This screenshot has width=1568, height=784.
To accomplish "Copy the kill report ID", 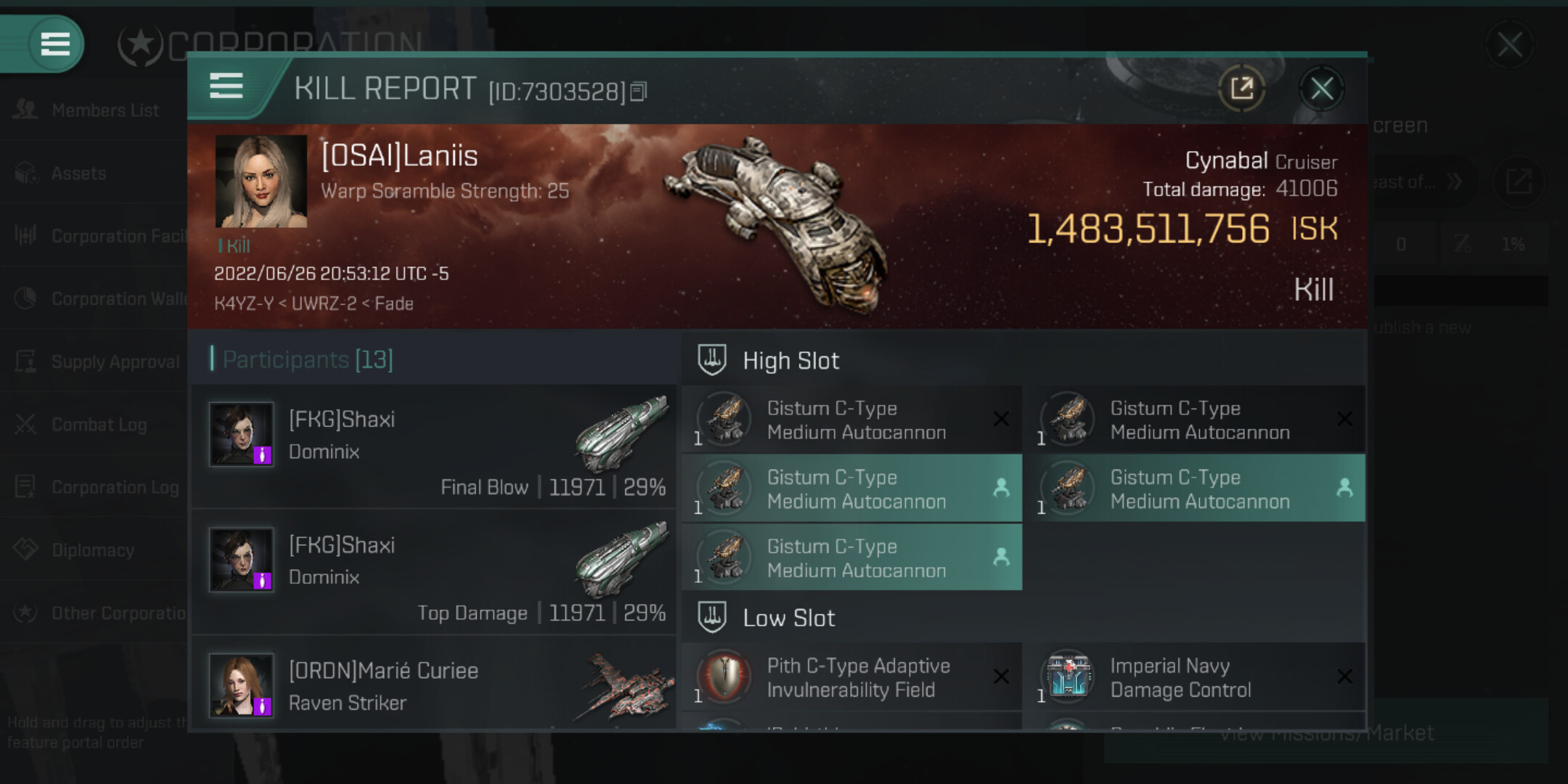I will click(638, 91).
